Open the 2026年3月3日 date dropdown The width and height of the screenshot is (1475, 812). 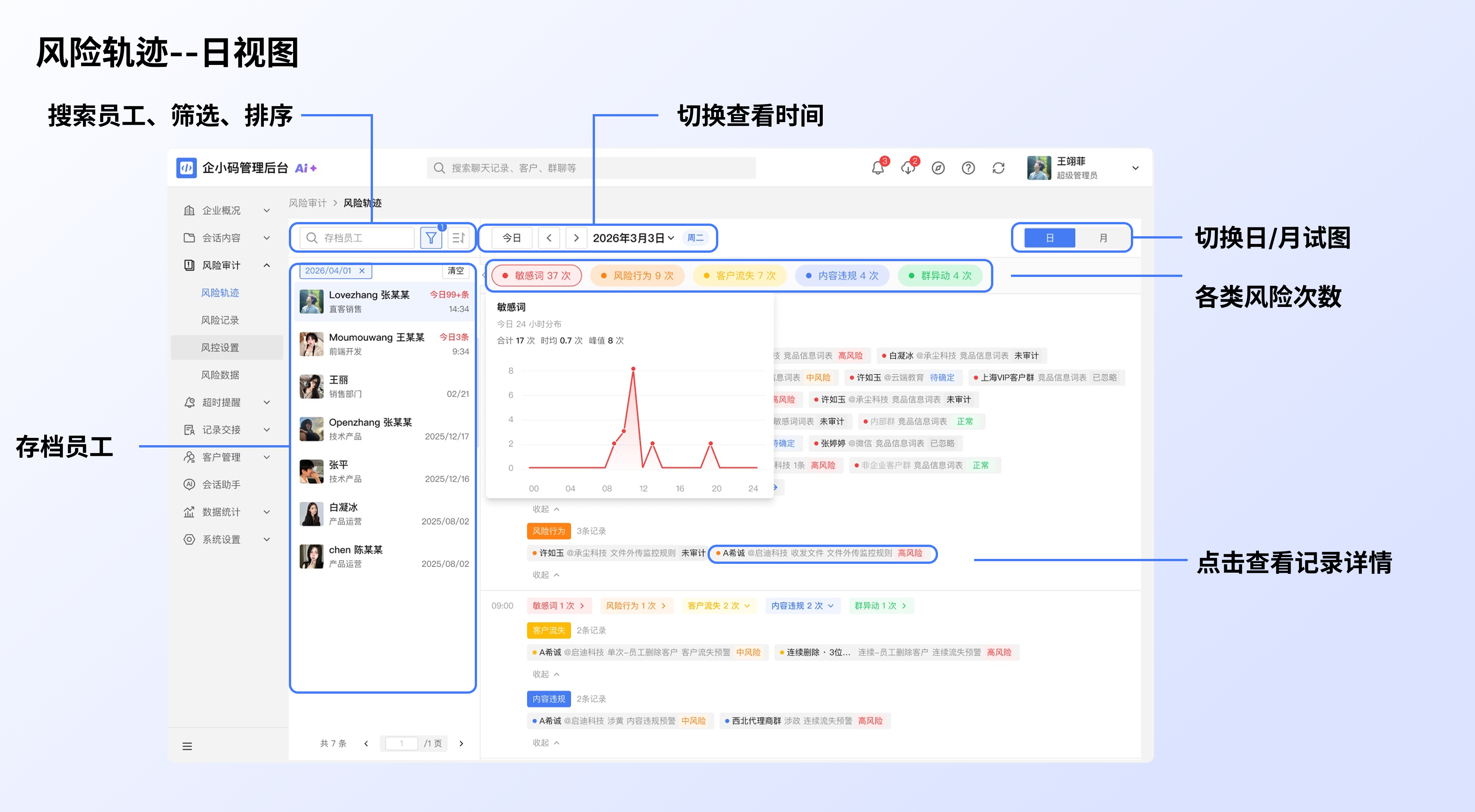pyautogui.click(x=633, y=238)
